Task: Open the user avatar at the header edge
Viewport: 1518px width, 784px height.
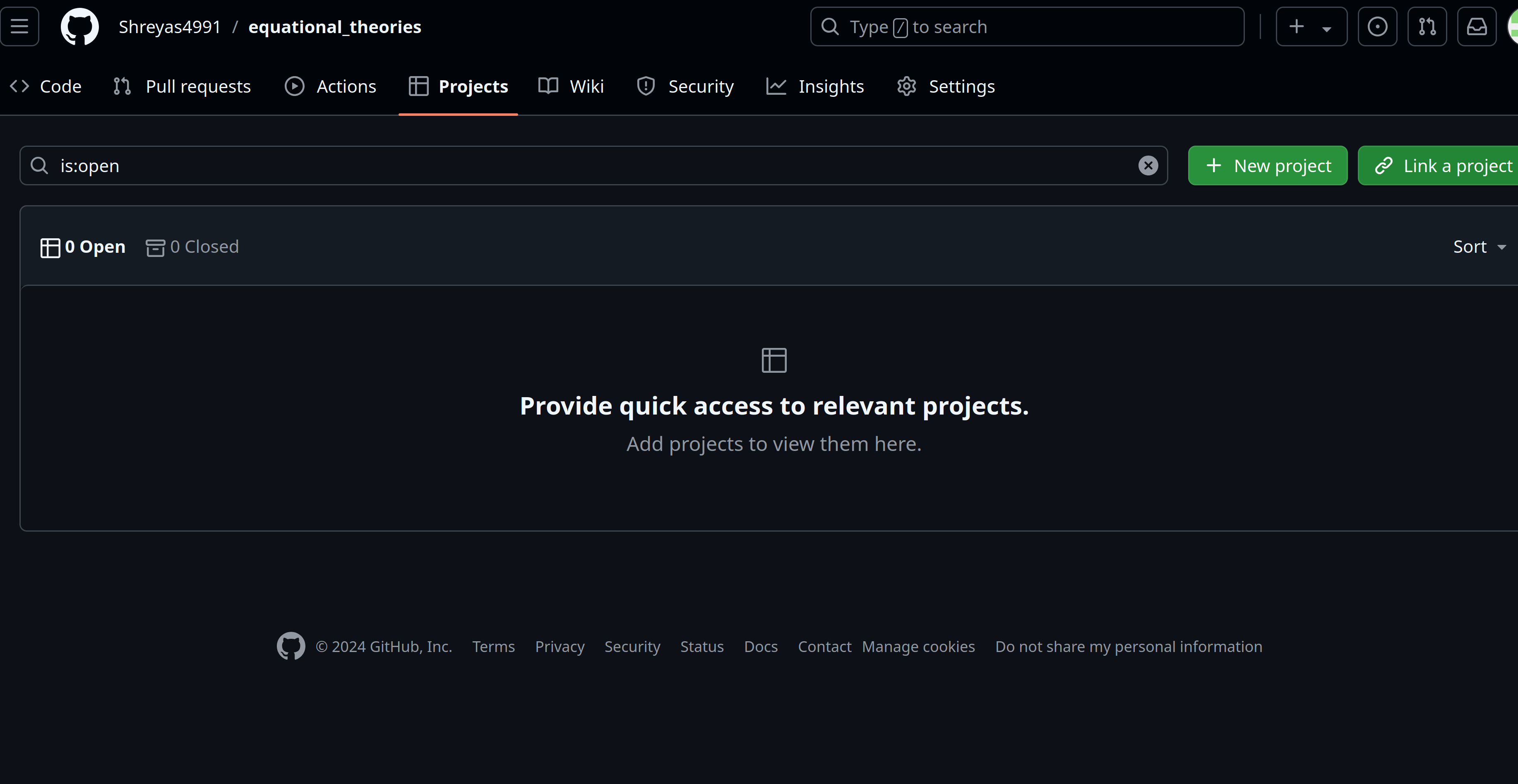Action: pos(1512,26)
